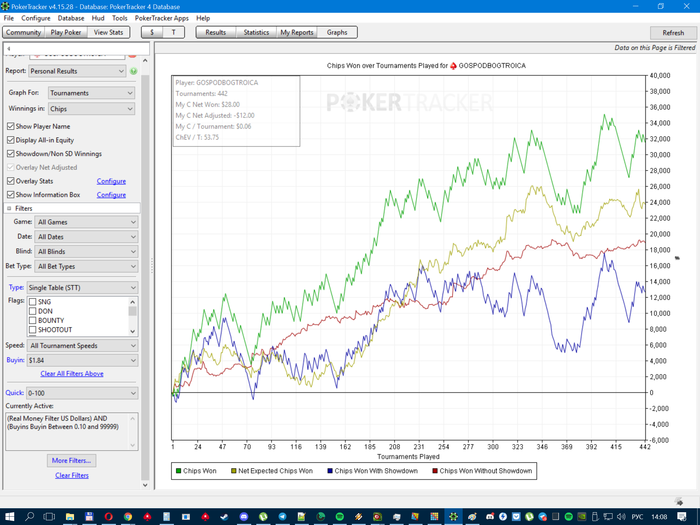Open the Database menu
Image resolution: width=700 pixels, height=525 pixels.
pos(71,18)
